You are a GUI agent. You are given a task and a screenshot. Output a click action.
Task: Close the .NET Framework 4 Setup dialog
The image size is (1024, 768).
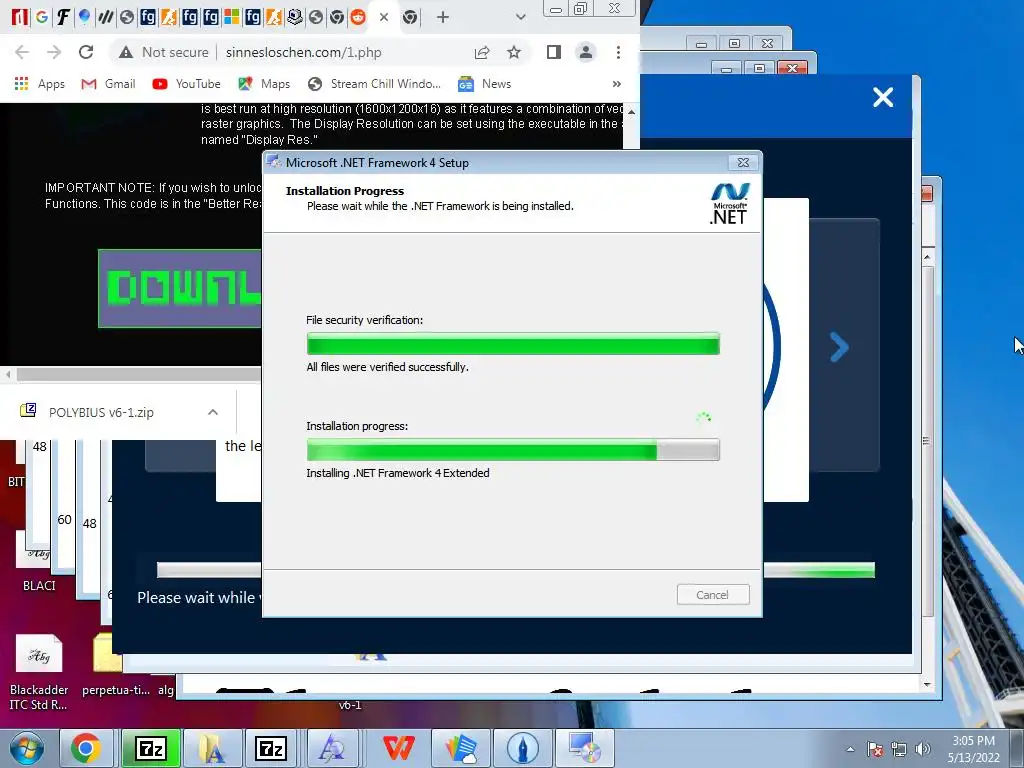click(x=743, y=163)
